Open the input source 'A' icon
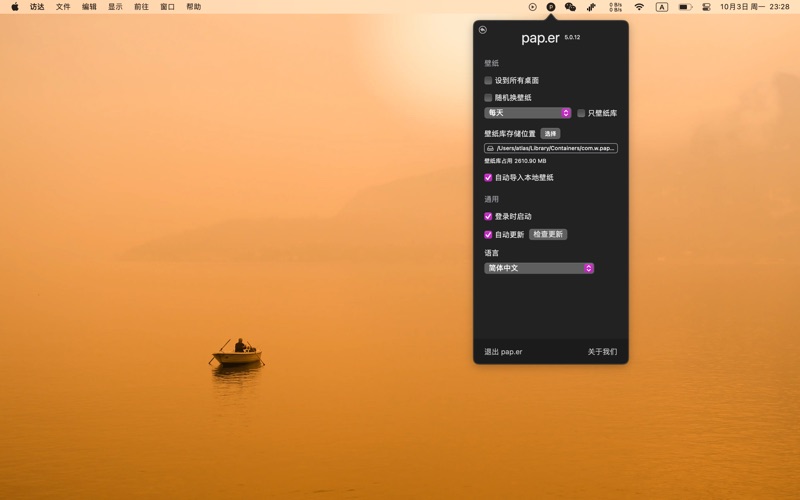 tap(662, 7)
